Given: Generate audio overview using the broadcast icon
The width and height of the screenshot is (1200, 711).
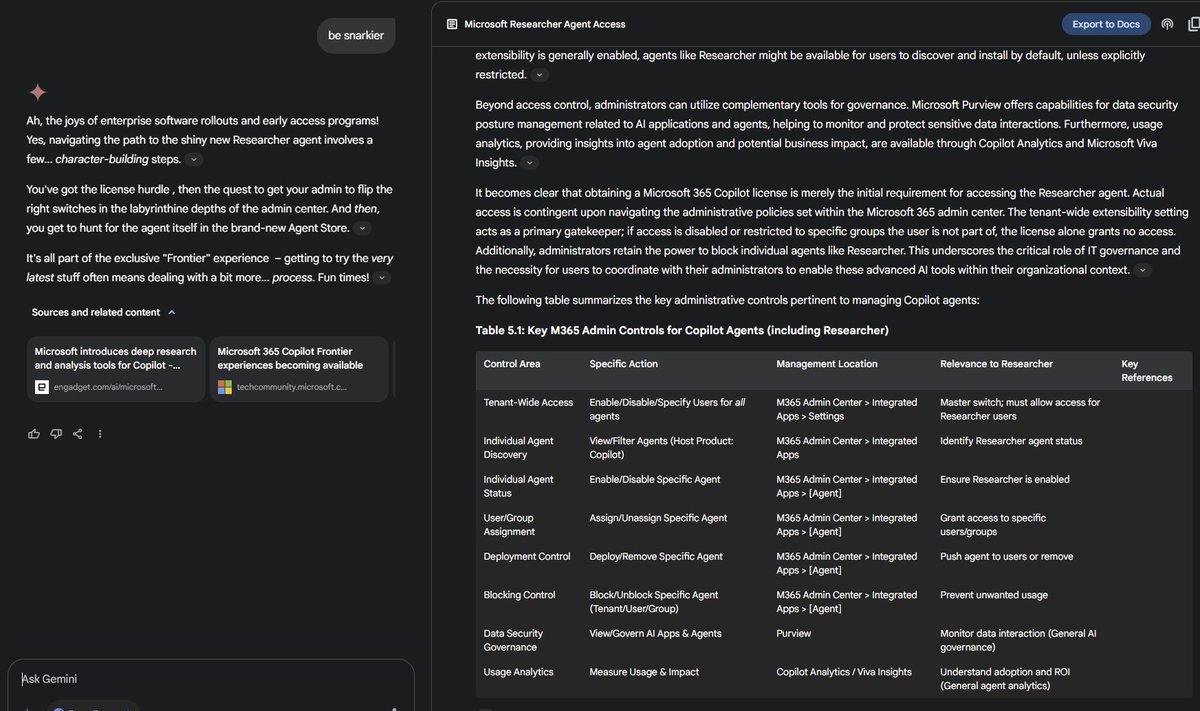Looking at the screenshot, I should click(1167, 24).
